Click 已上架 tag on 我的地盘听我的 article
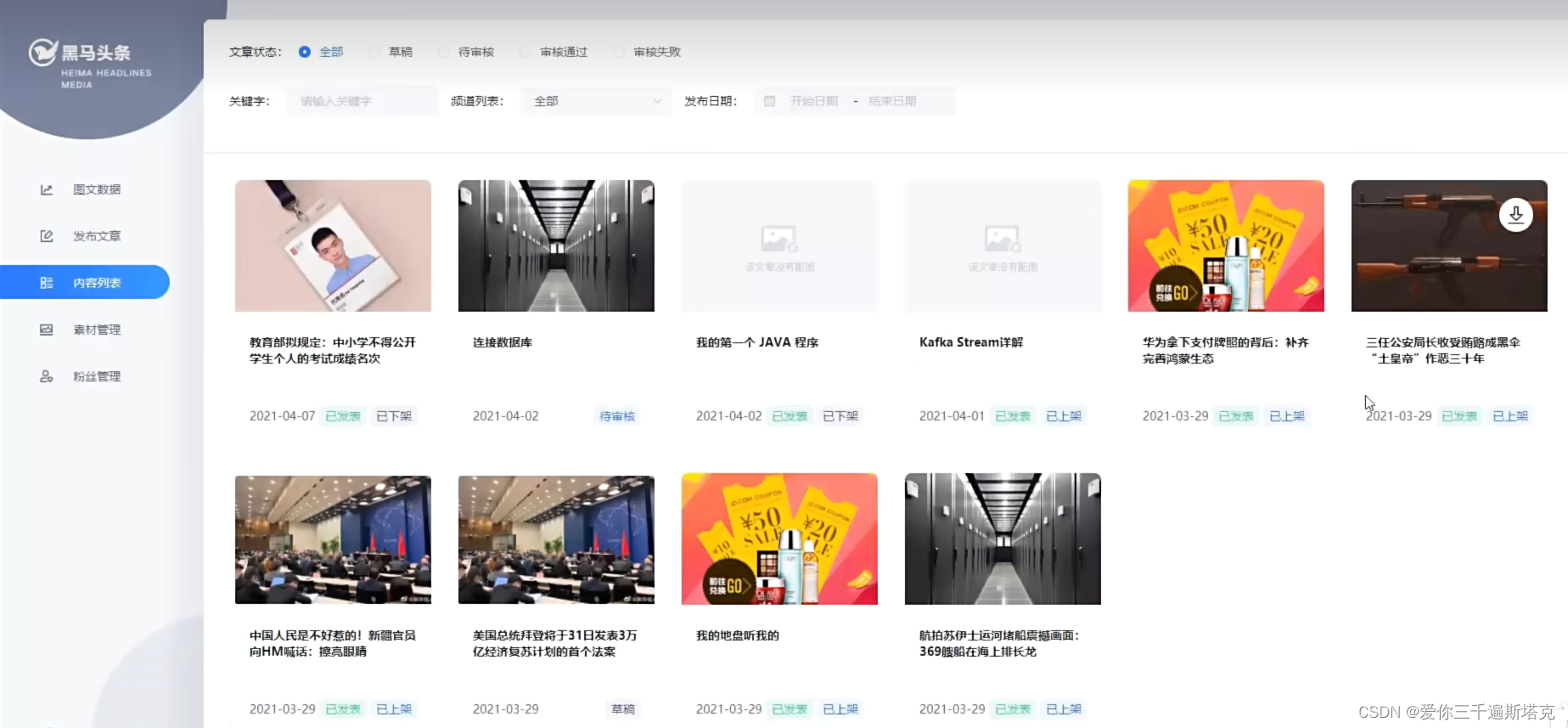Viewport: 1568px width, 728px height. 840,709
